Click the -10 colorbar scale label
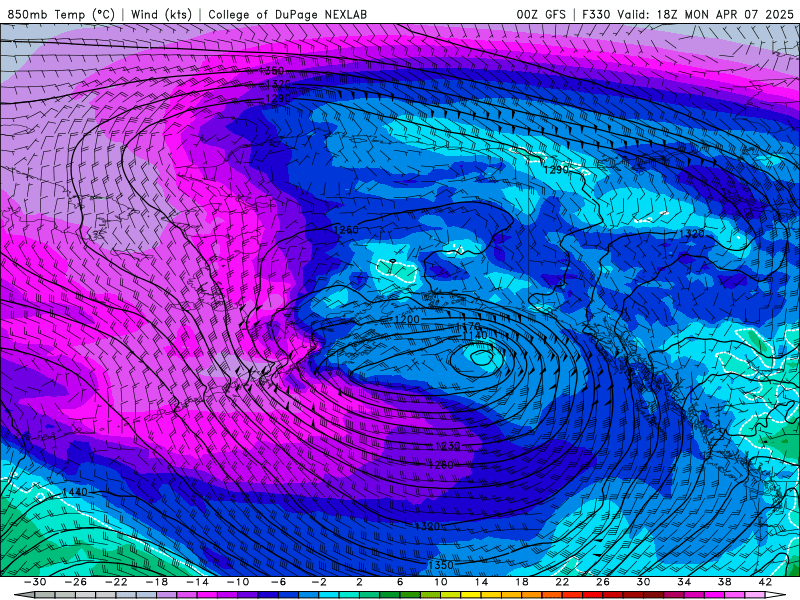The width and height of the screenshot is (800, 600). (238, 582)
